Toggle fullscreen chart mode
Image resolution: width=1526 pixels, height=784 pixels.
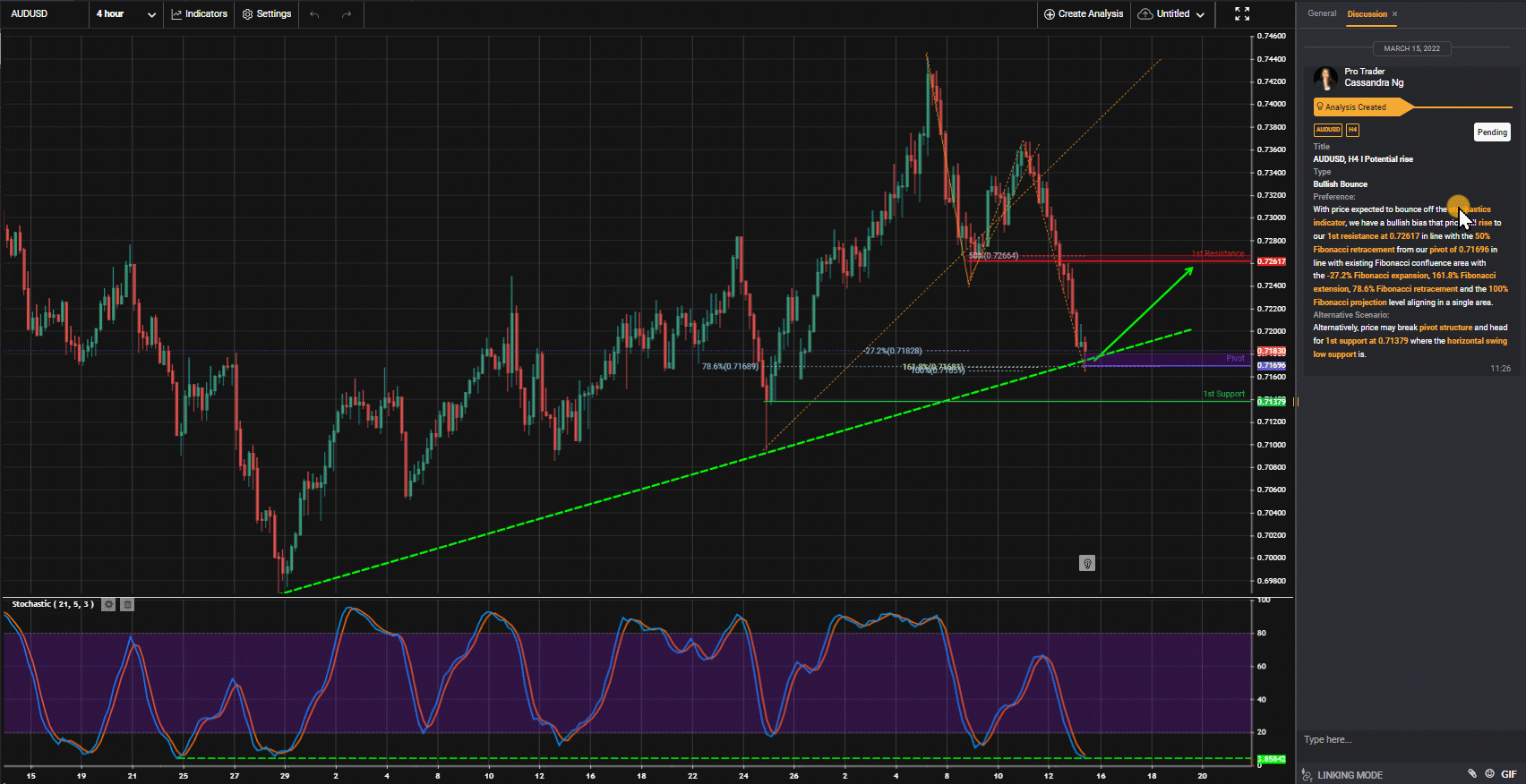[x=1242, y=13]
